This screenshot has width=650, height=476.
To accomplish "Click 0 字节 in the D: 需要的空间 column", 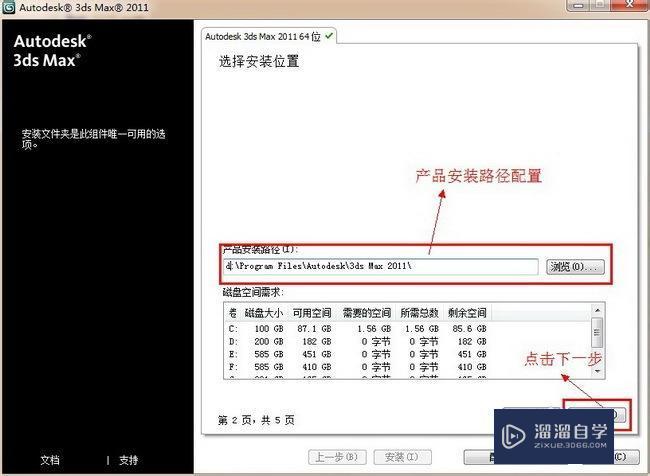I will coord(376,342).
